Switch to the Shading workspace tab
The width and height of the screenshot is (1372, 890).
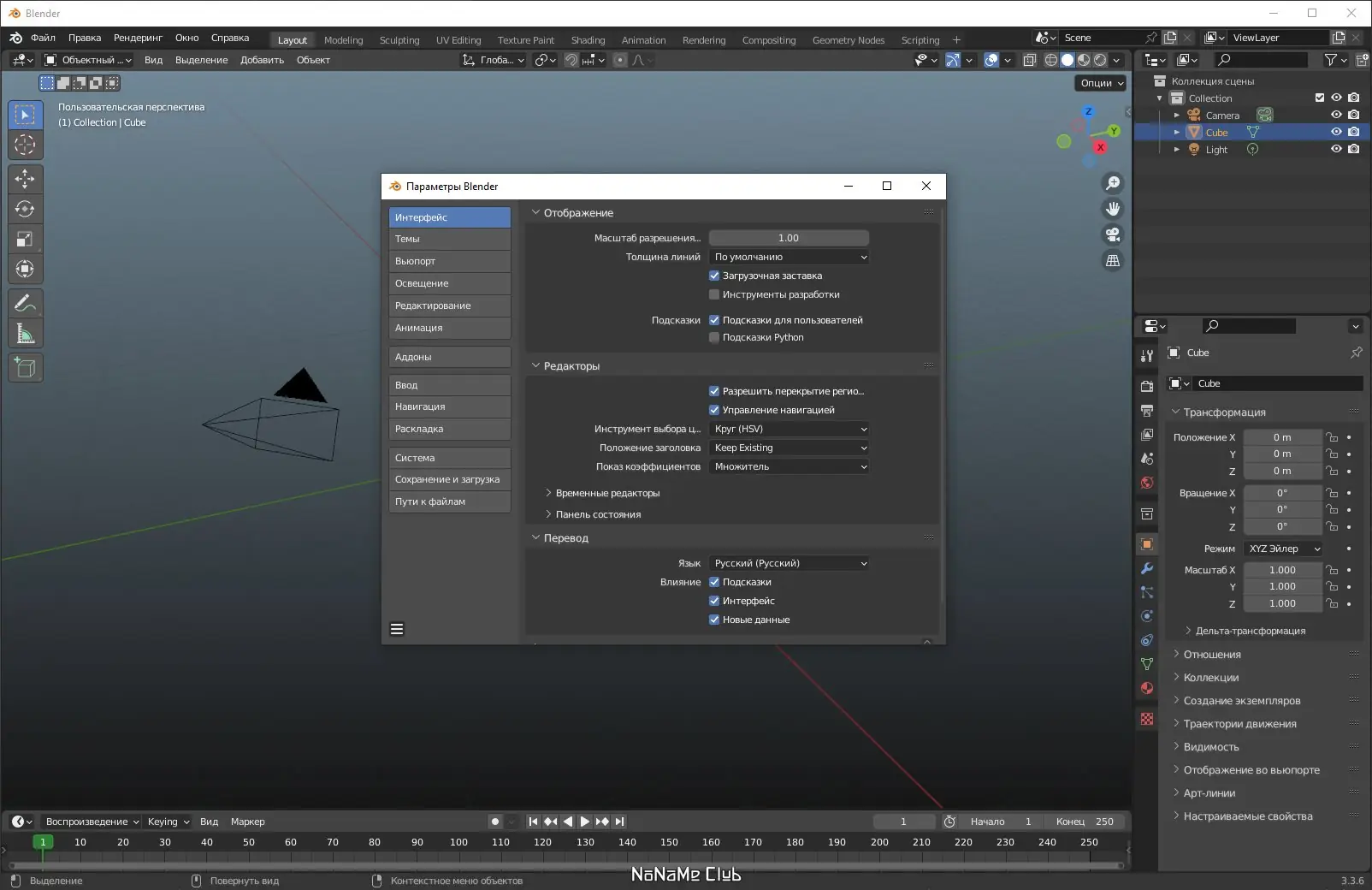(588, 40)
